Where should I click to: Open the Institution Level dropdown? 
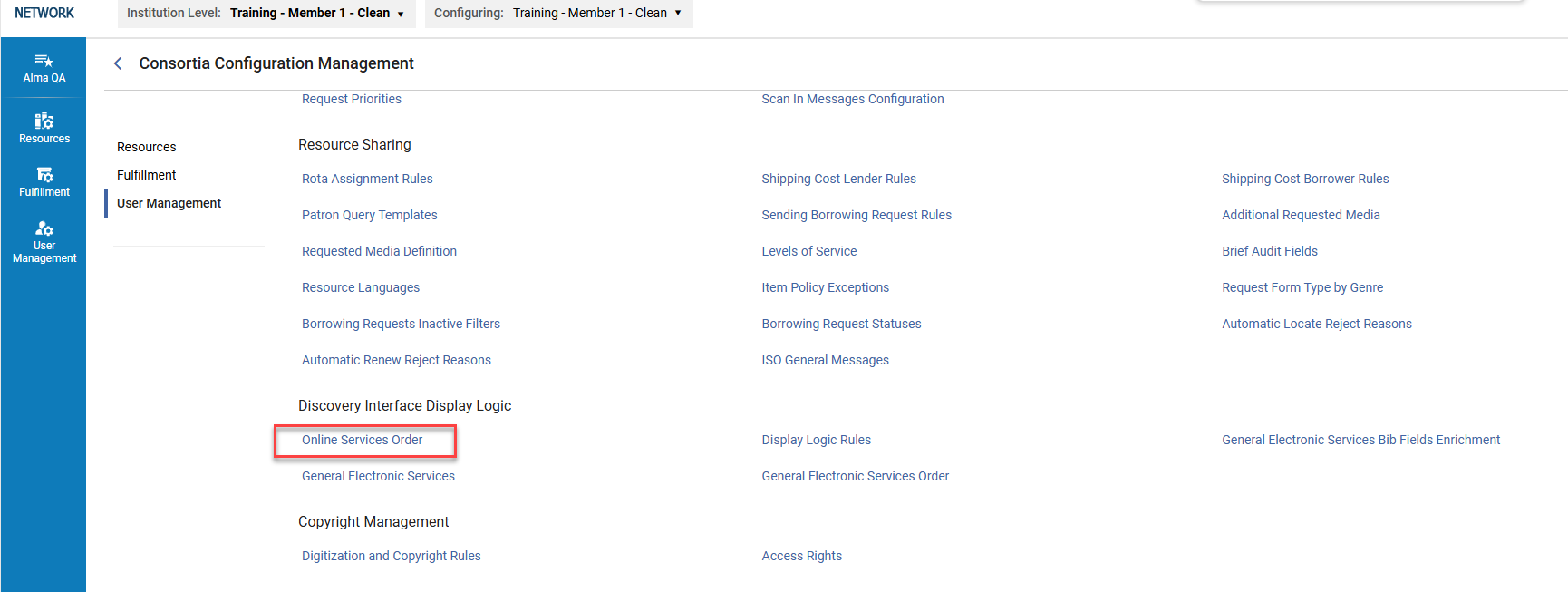(x=266, y=14)
